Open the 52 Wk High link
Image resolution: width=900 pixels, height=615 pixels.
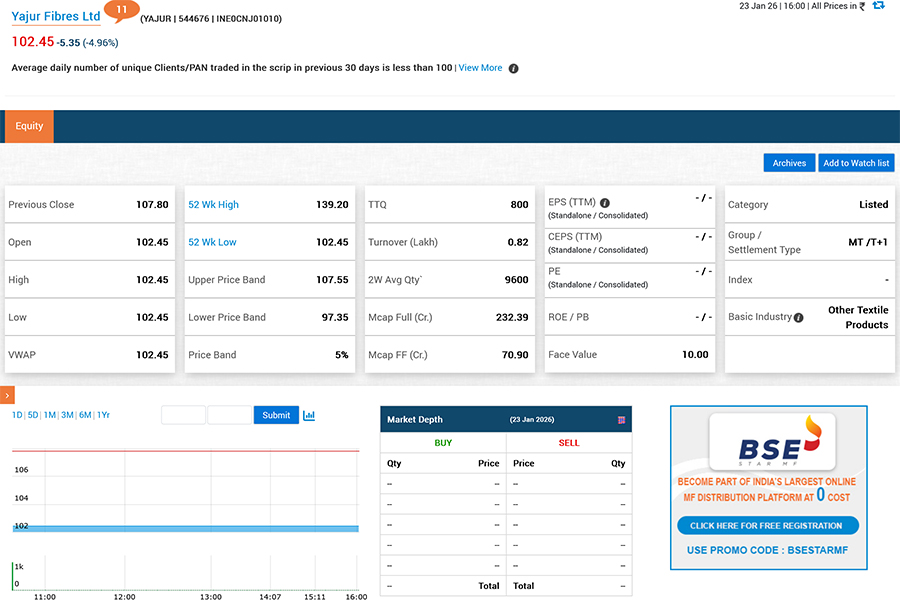tap(213, 204)
